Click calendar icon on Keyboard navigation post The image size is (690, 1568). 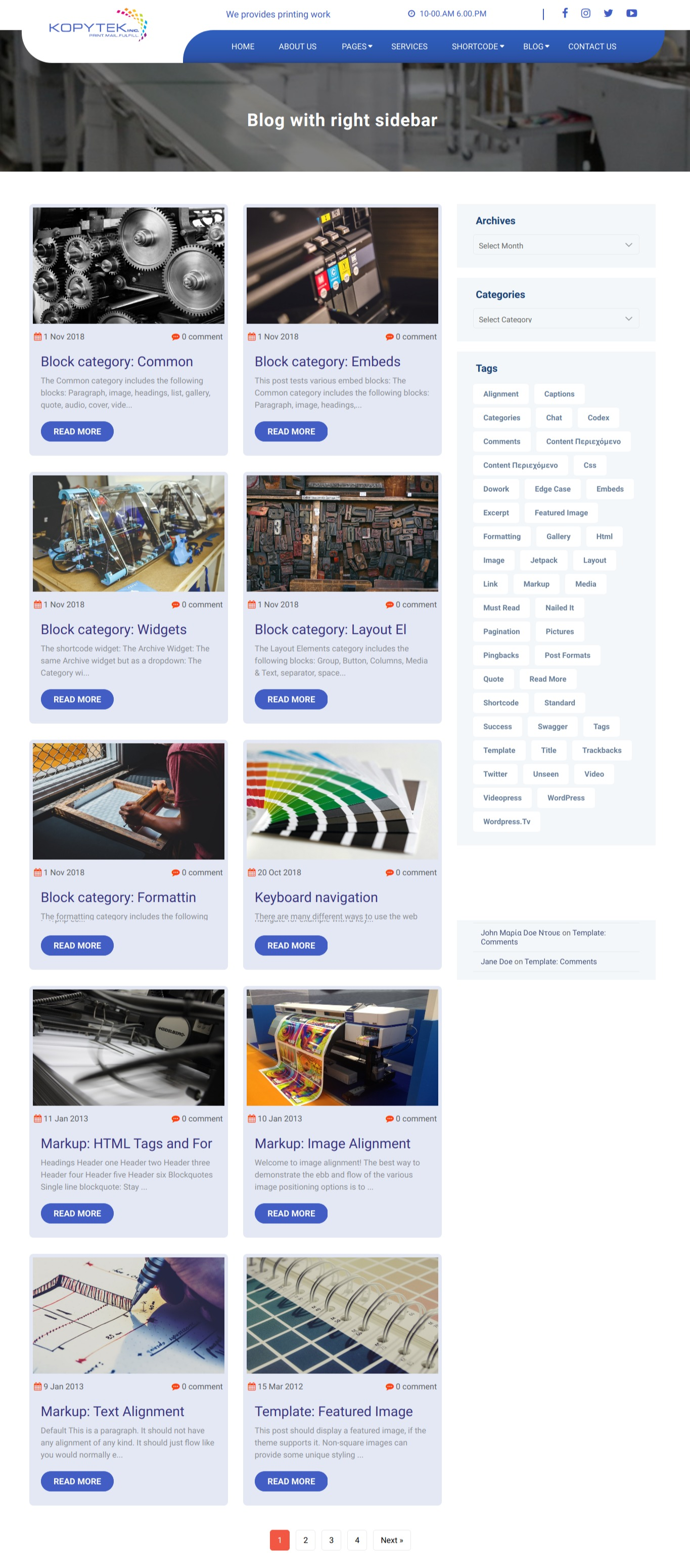click(251, 872)
